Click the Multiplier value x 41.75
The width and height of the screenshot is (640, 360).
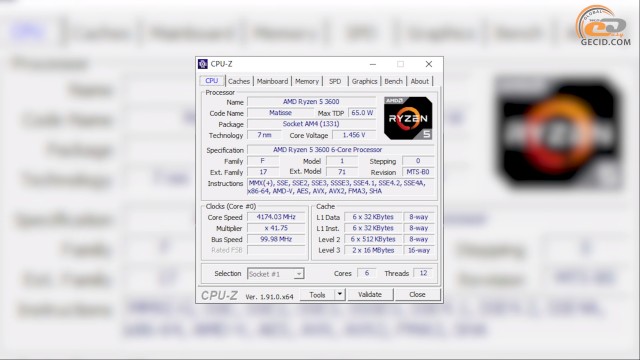coord(276,228)
